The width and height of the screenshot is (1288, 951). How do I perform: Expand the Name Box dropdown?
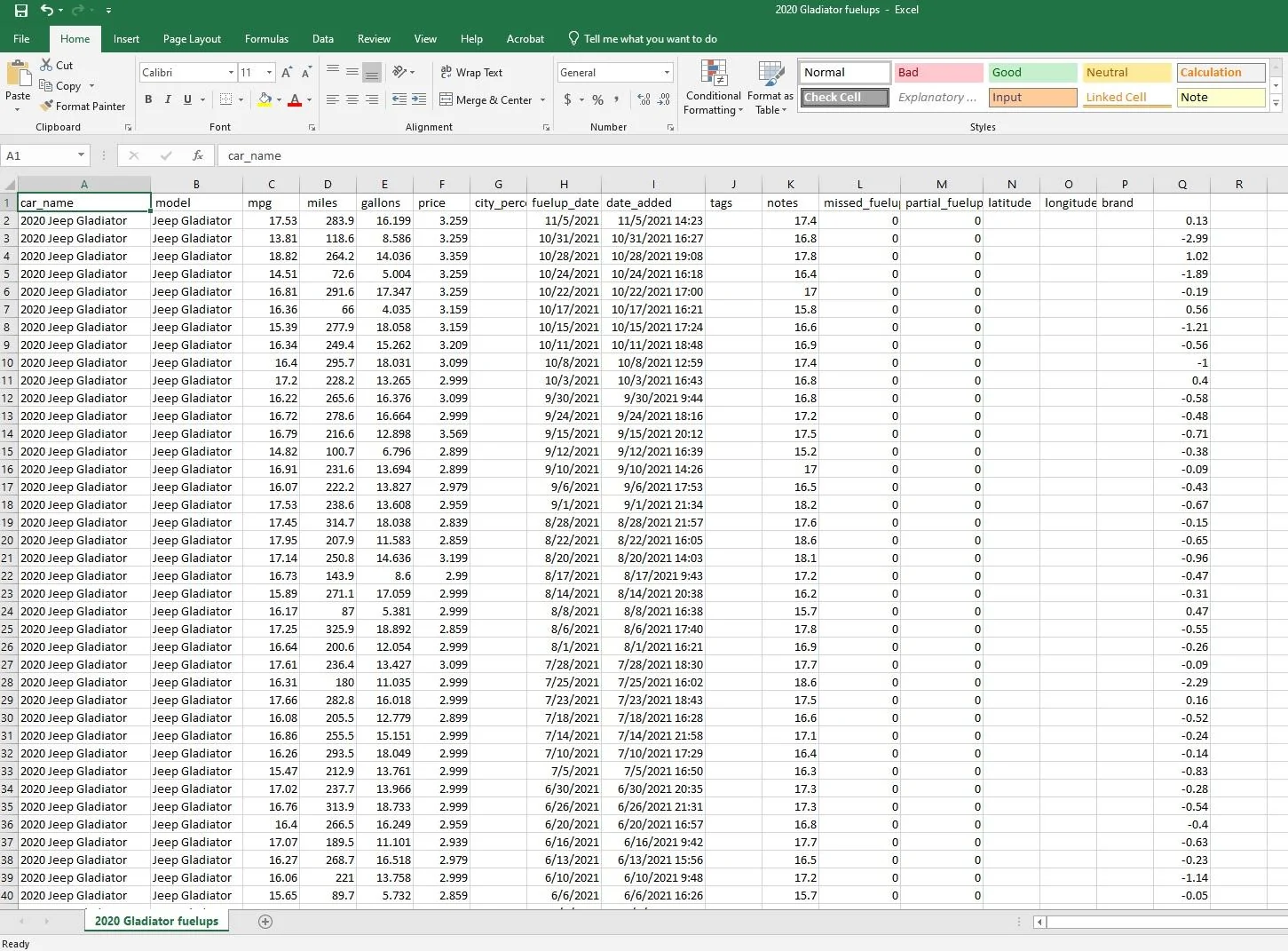(x=81, y=155)
